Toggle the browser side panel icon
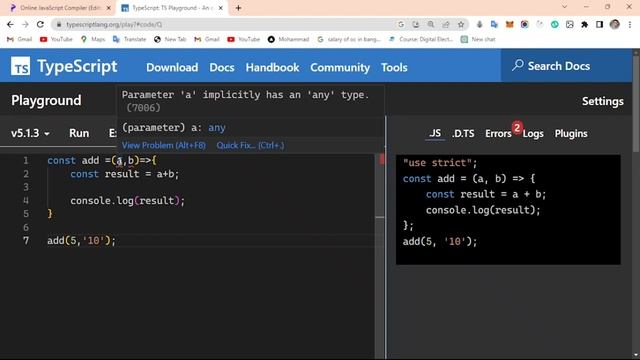 [599, 24]
